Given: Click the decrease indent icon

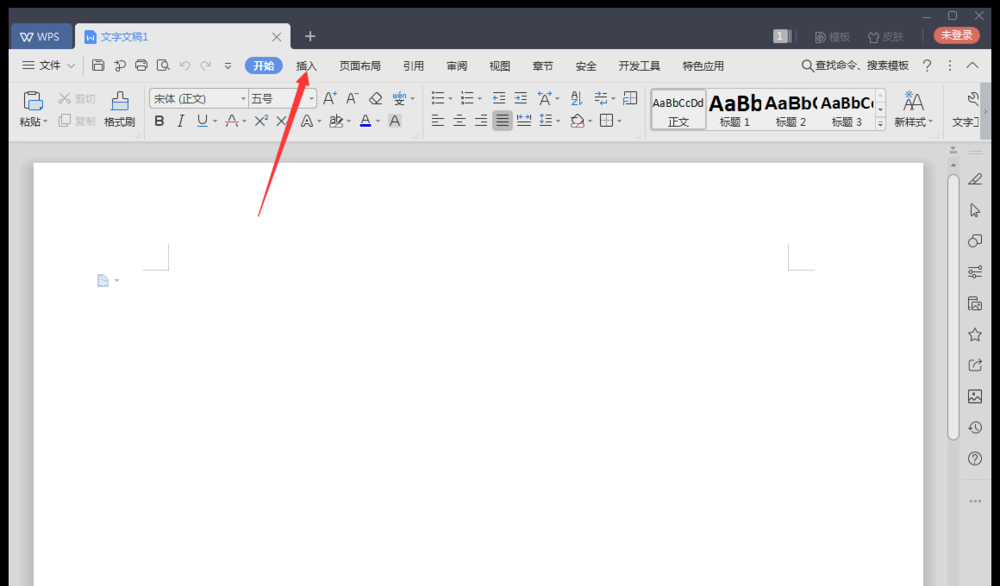Looking at the screenshot, I should coord(499,98).
